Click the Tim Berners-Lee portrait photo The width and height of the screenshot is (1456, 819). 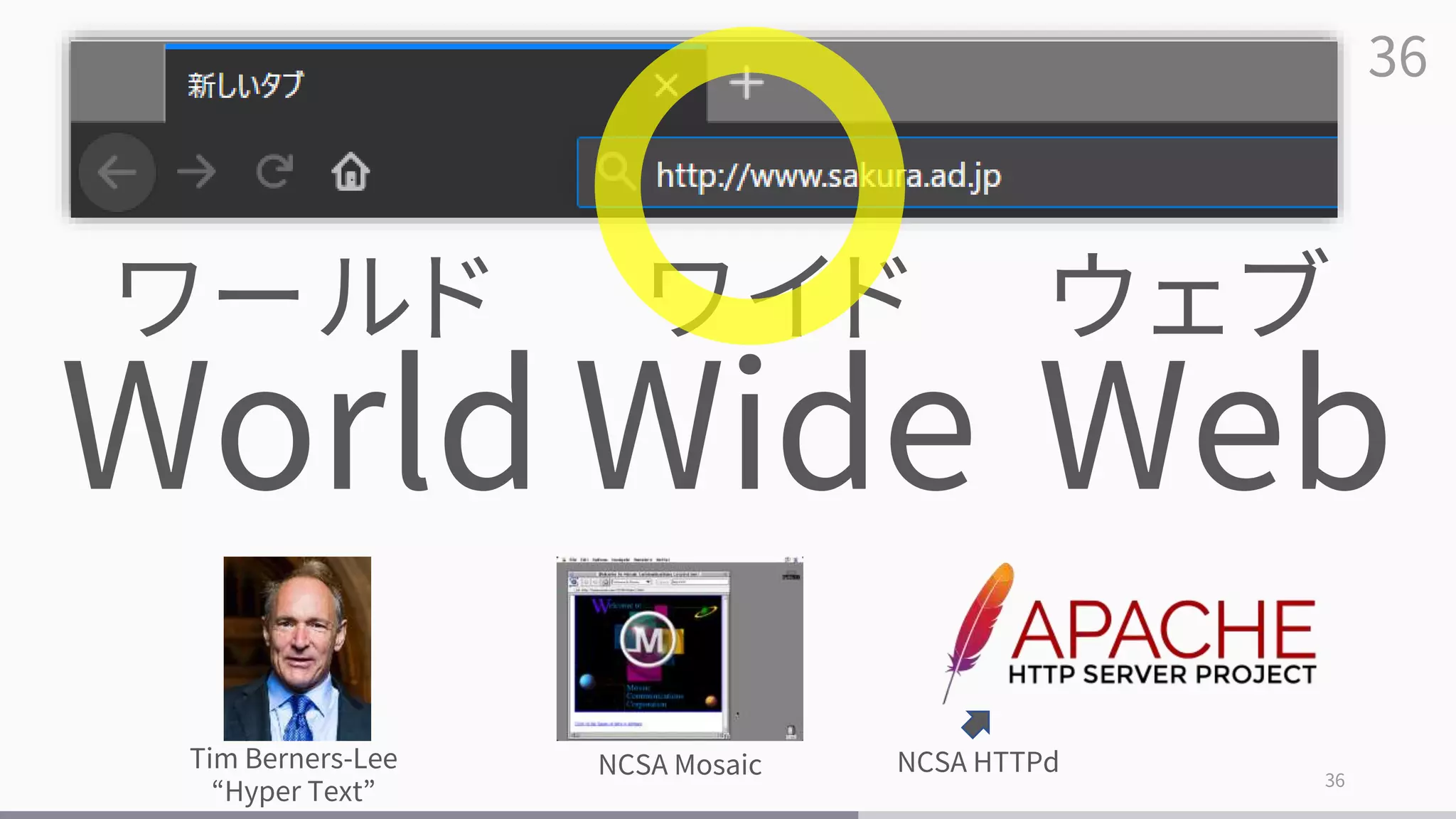click(297, 648)
